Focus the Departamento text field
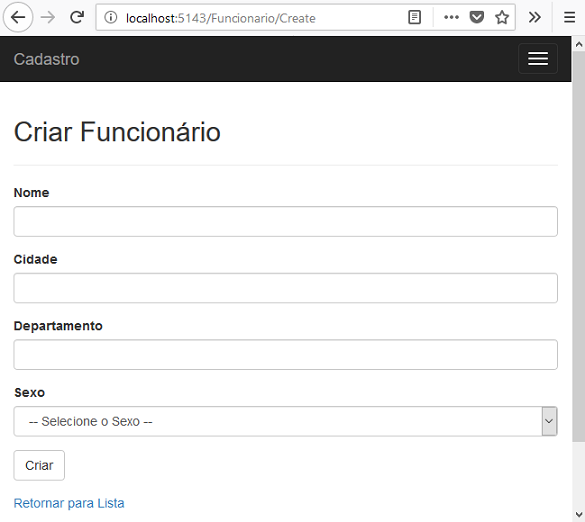 click(285, 354)
